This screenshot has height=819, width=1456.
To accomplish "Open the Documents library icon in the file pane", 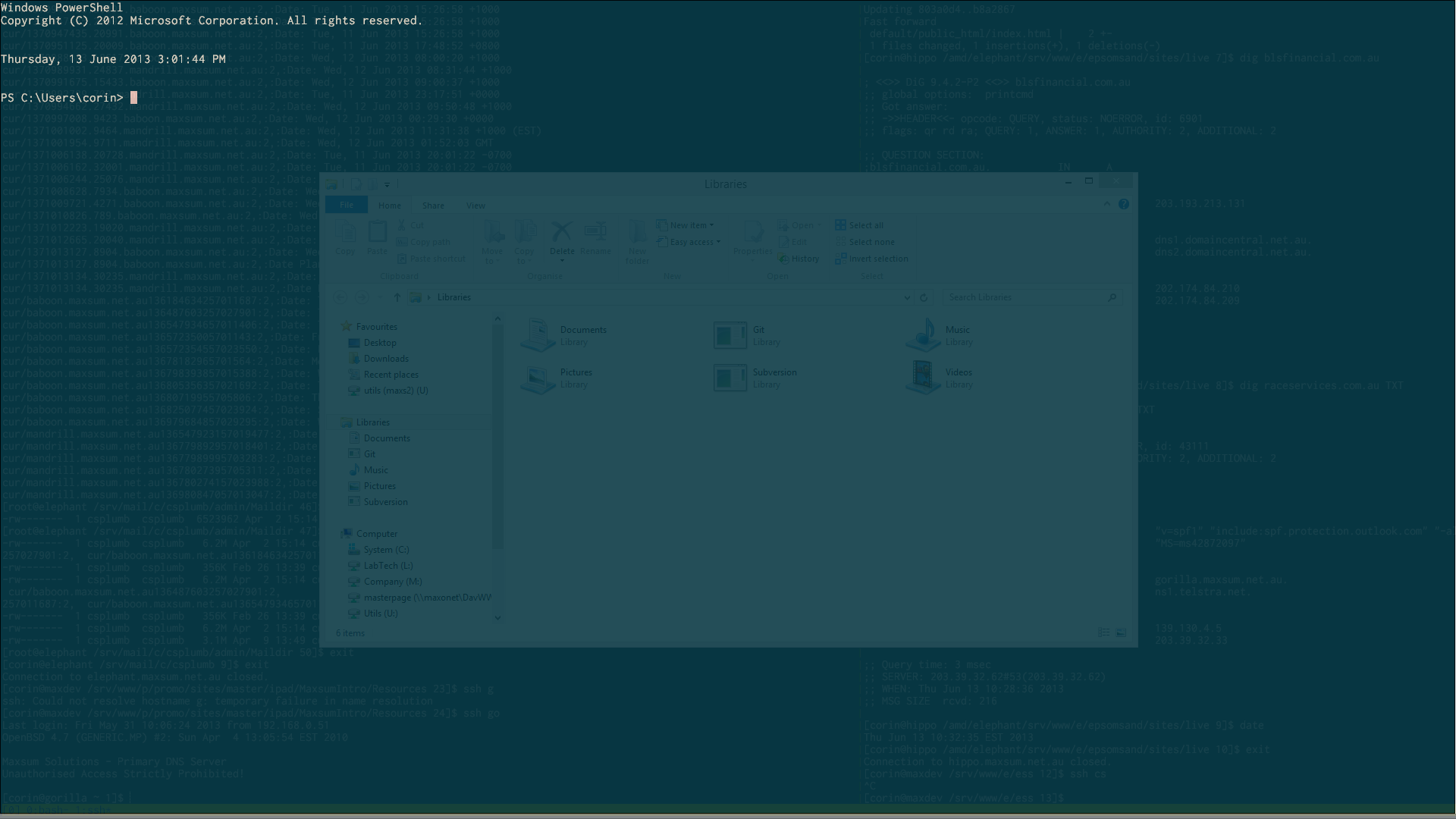I will pos(538,335).
